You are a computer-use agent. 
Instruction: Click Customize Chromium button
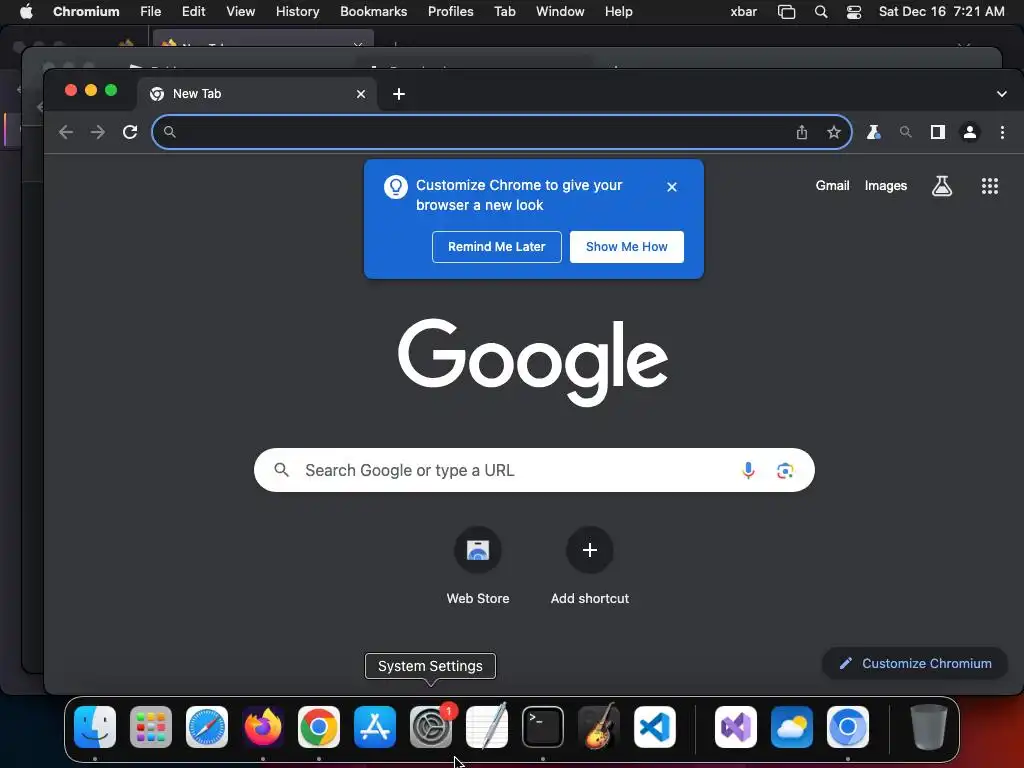pos(915,664)
